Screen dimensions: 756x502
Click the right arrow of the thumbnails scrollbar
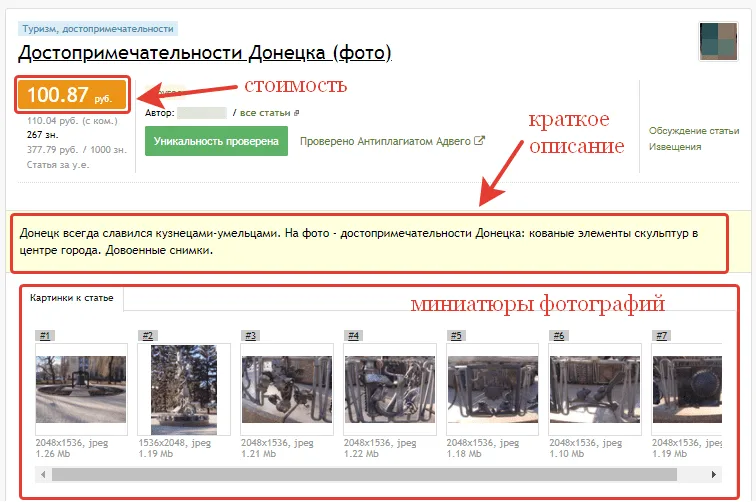714,475
